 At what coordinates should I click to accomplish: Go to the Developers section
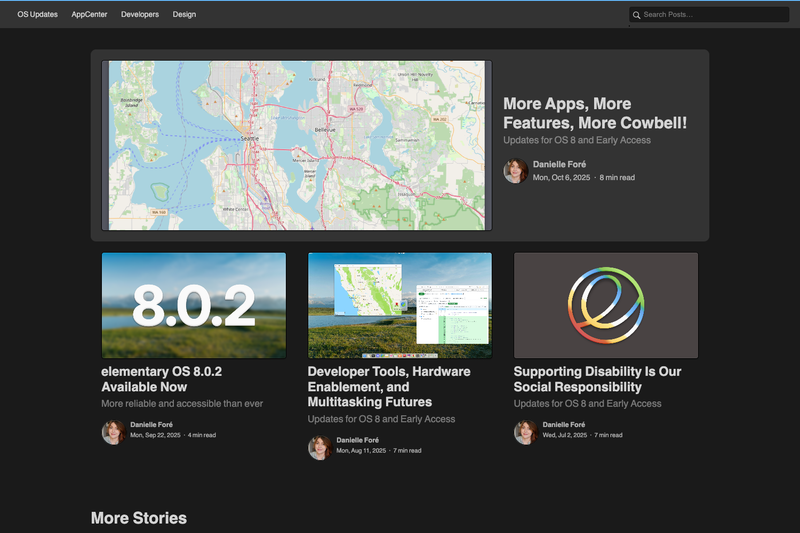pos(140,14)
